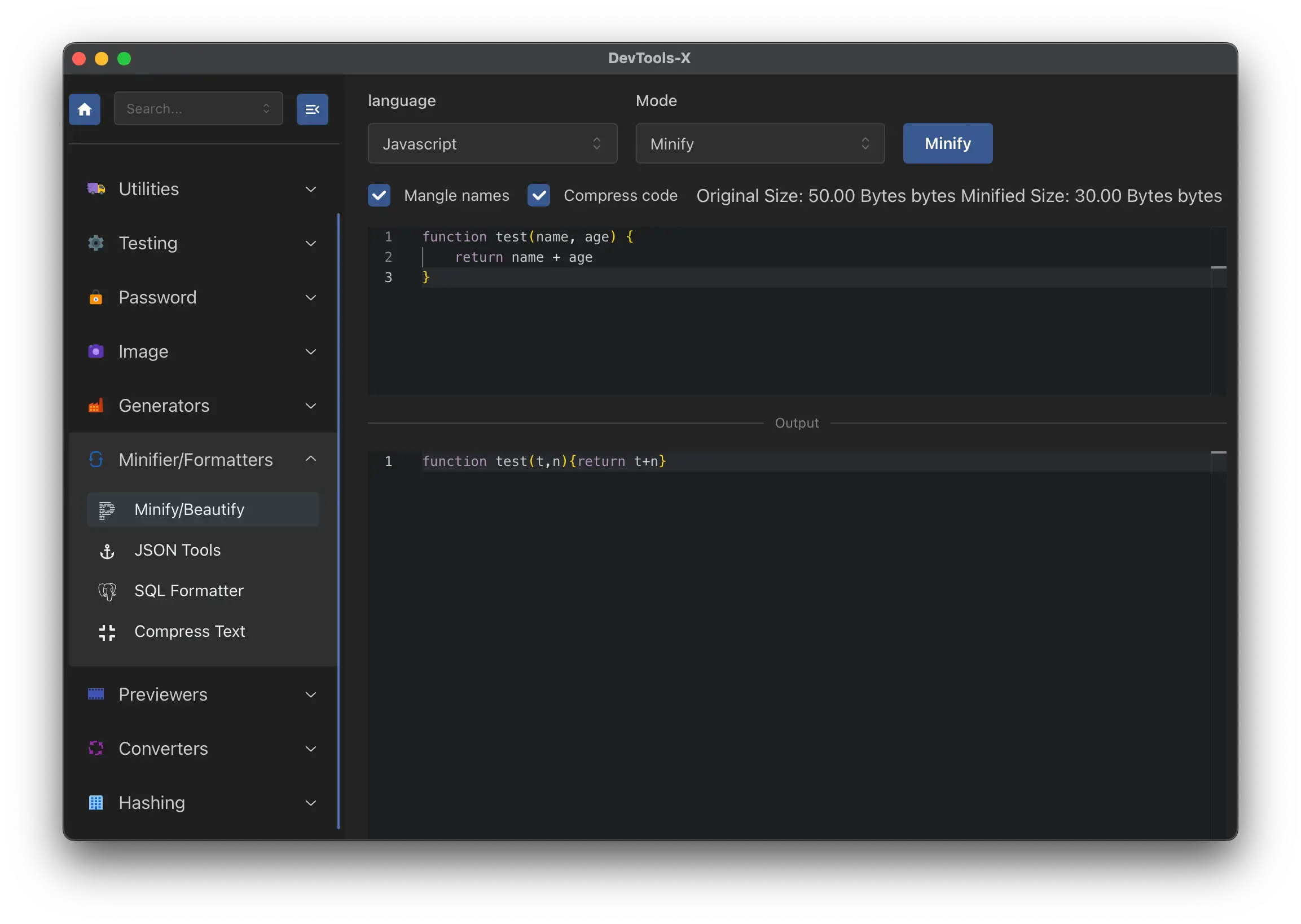Click the Compress Text shrink icon
Screen dimensions: 1301x924
click(x=107, y=632)
